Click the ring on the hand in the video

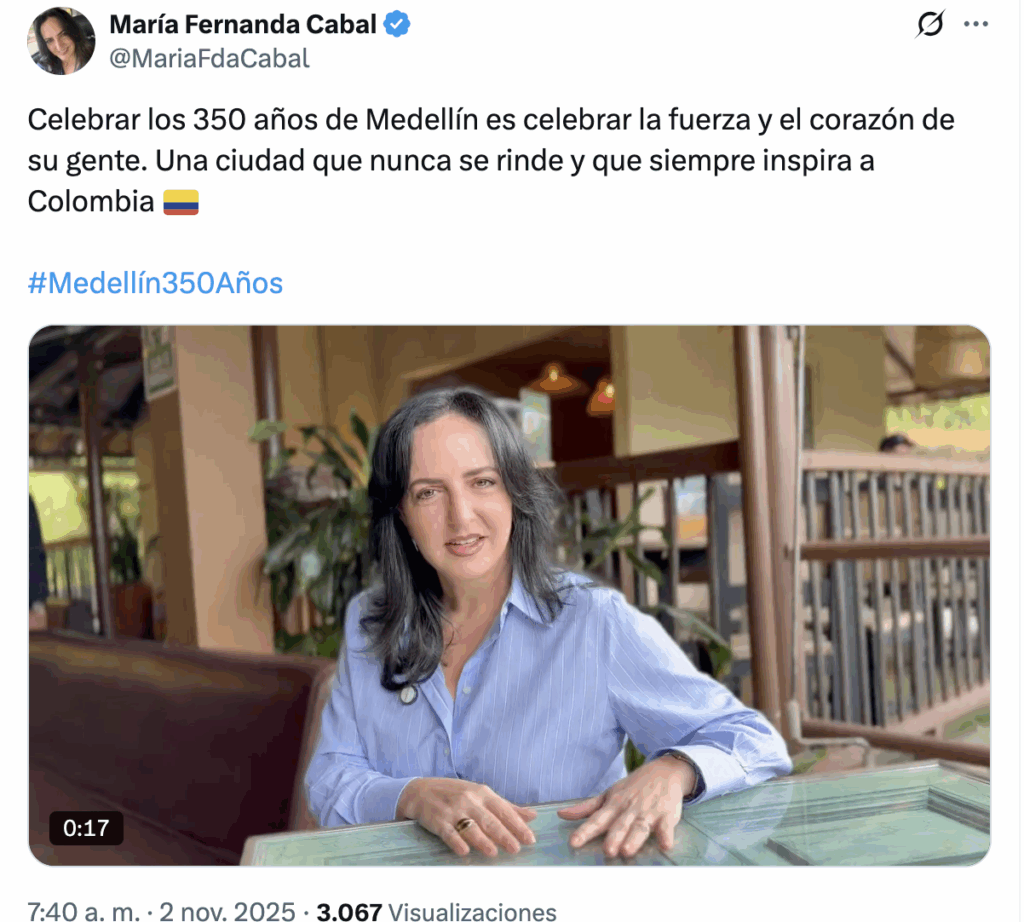click(x=464, y=825)
